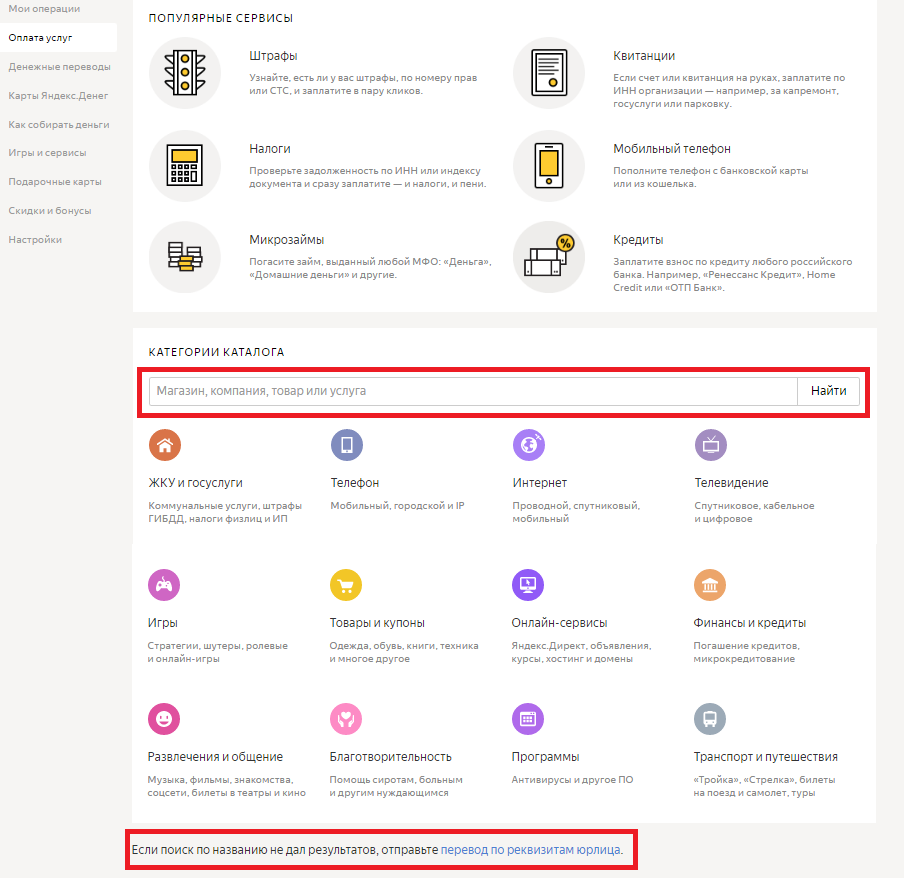Click the gamepad Игры category icon

coord(164,585)
